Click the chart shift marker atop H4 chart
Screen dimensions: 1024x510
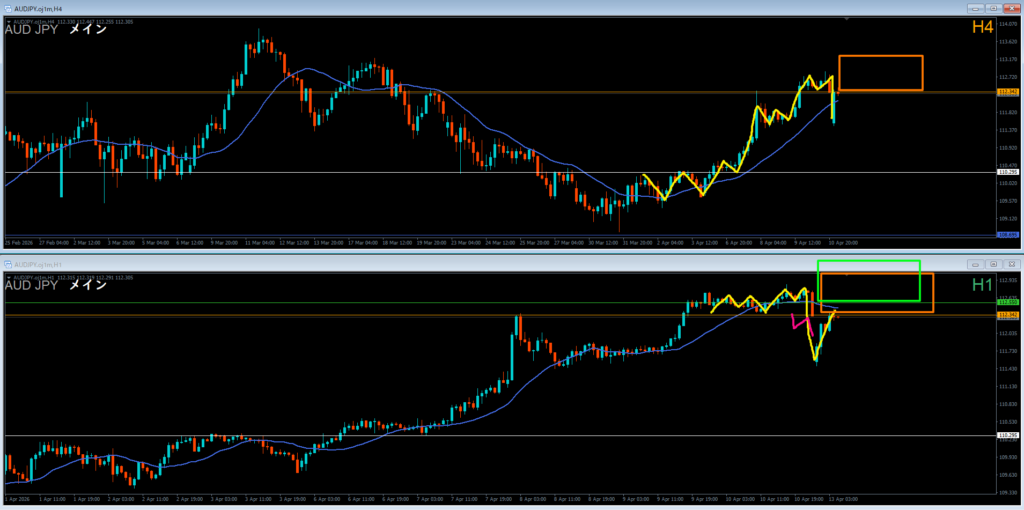pos(848,18)
